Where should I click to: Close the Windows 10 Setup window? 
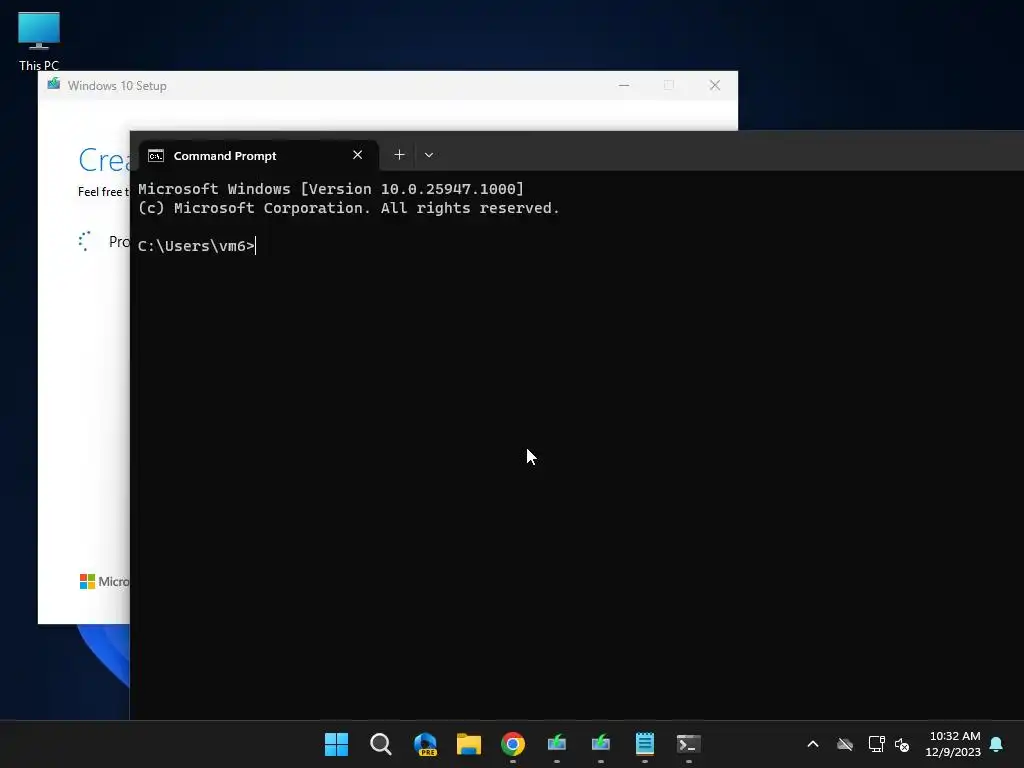tap(714, 86)
